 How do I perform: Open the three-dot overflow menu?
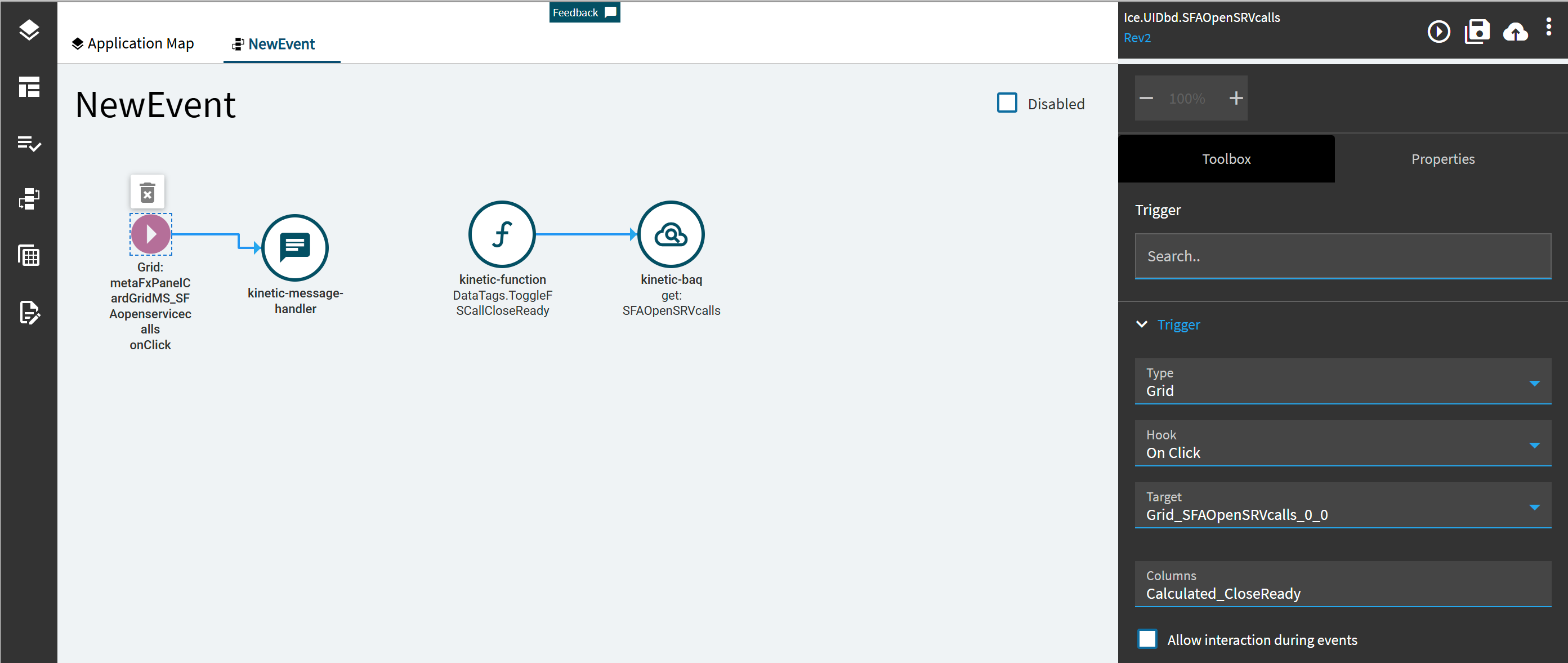1548,27
